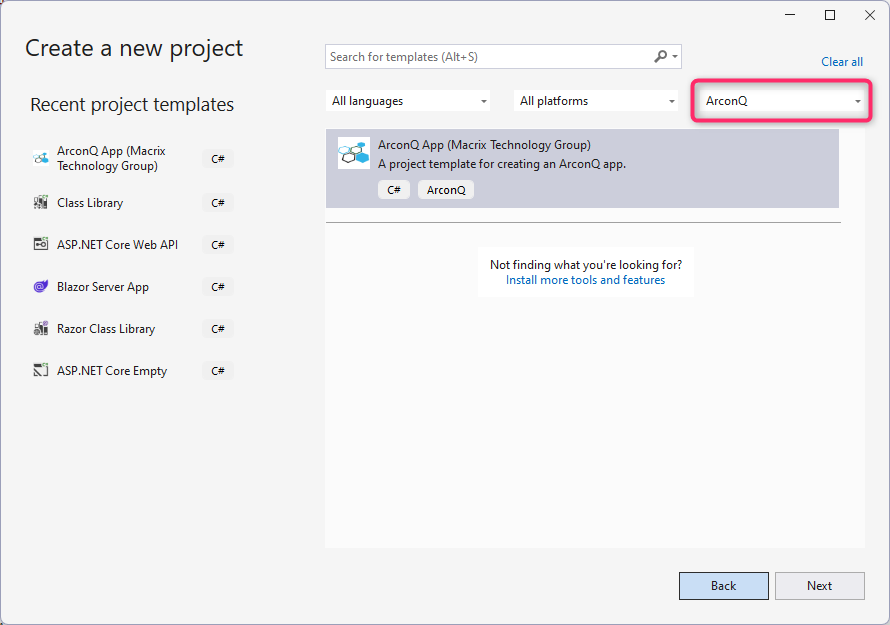
Task: Open the ArconQ project type dropdown
Action: [782, 101]
